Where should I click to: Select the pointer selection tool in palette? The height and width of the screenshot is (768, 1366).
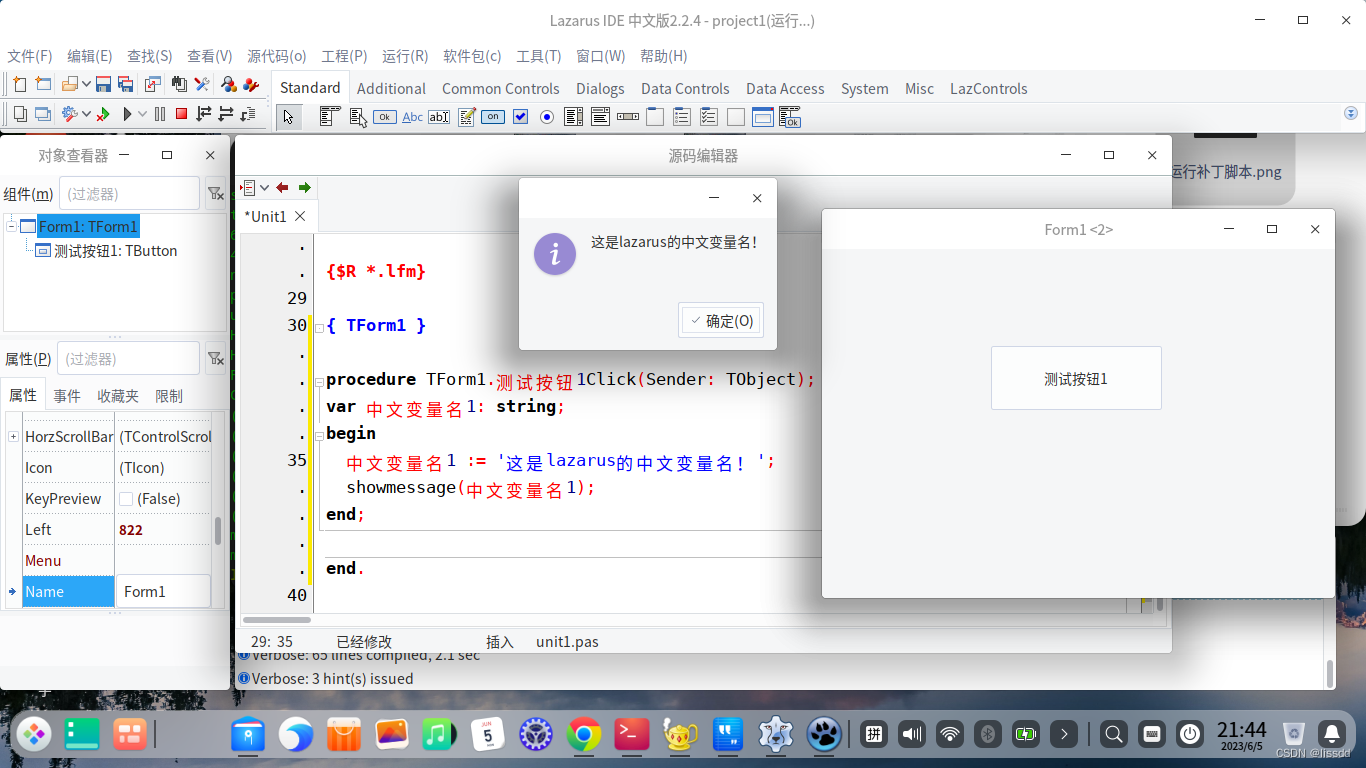[x=288, y=117]
